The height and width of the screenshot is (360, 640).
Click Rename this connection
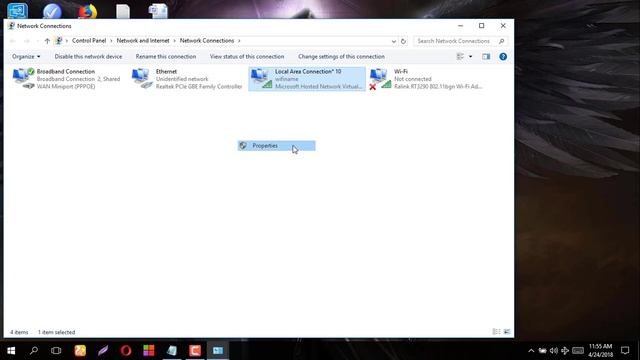[x=166, y=57]
